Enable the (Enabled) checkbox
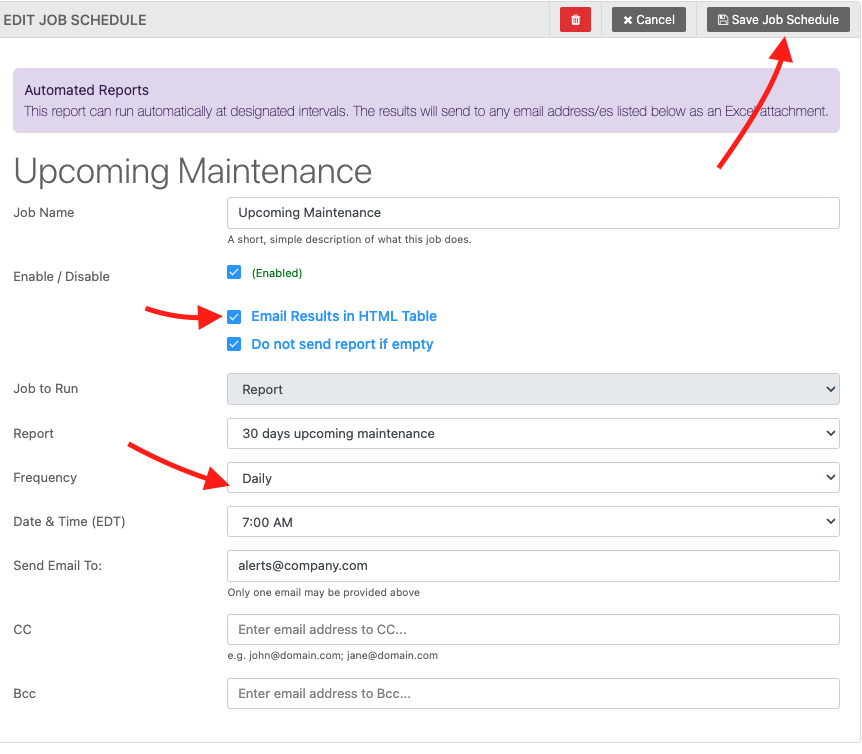 click(x=233, y=272)
